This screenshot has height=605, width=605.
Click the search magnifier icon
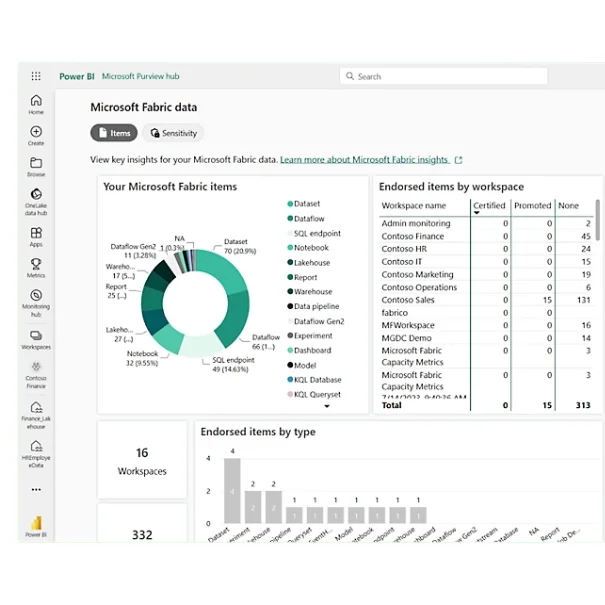(x=350, y=76)
